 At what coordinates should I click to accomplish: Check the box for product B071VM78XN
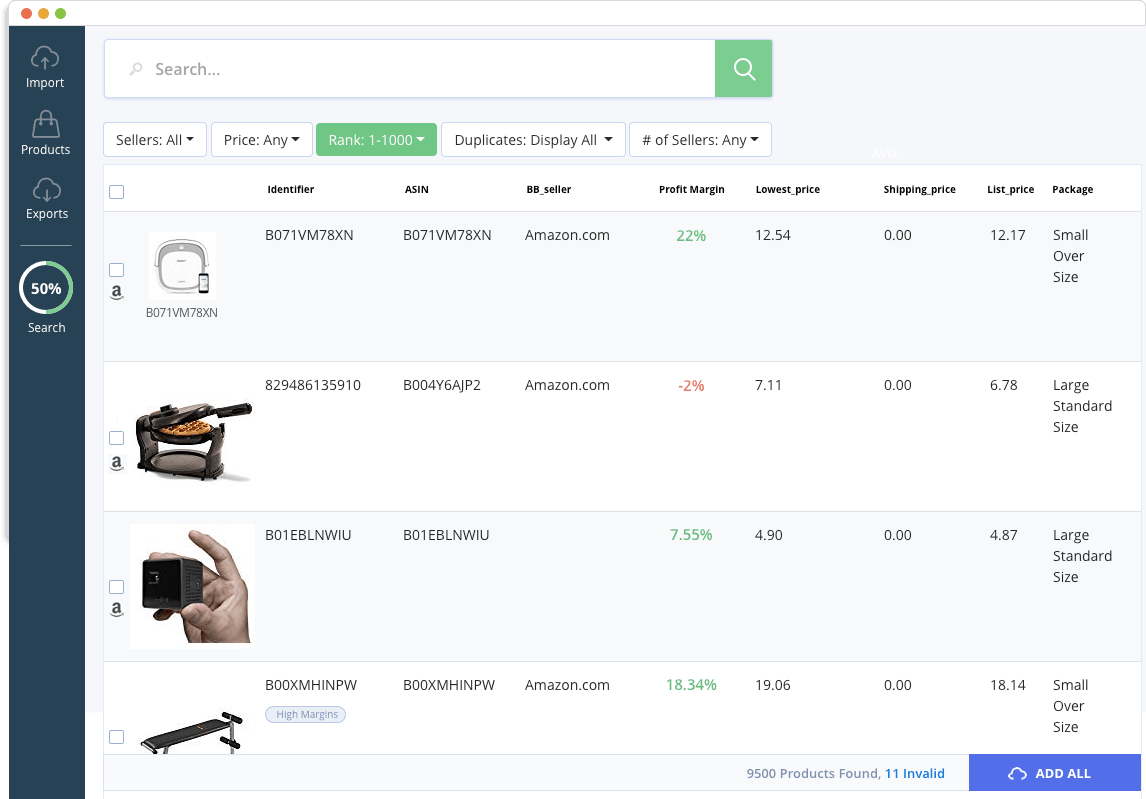click(117, 270)
